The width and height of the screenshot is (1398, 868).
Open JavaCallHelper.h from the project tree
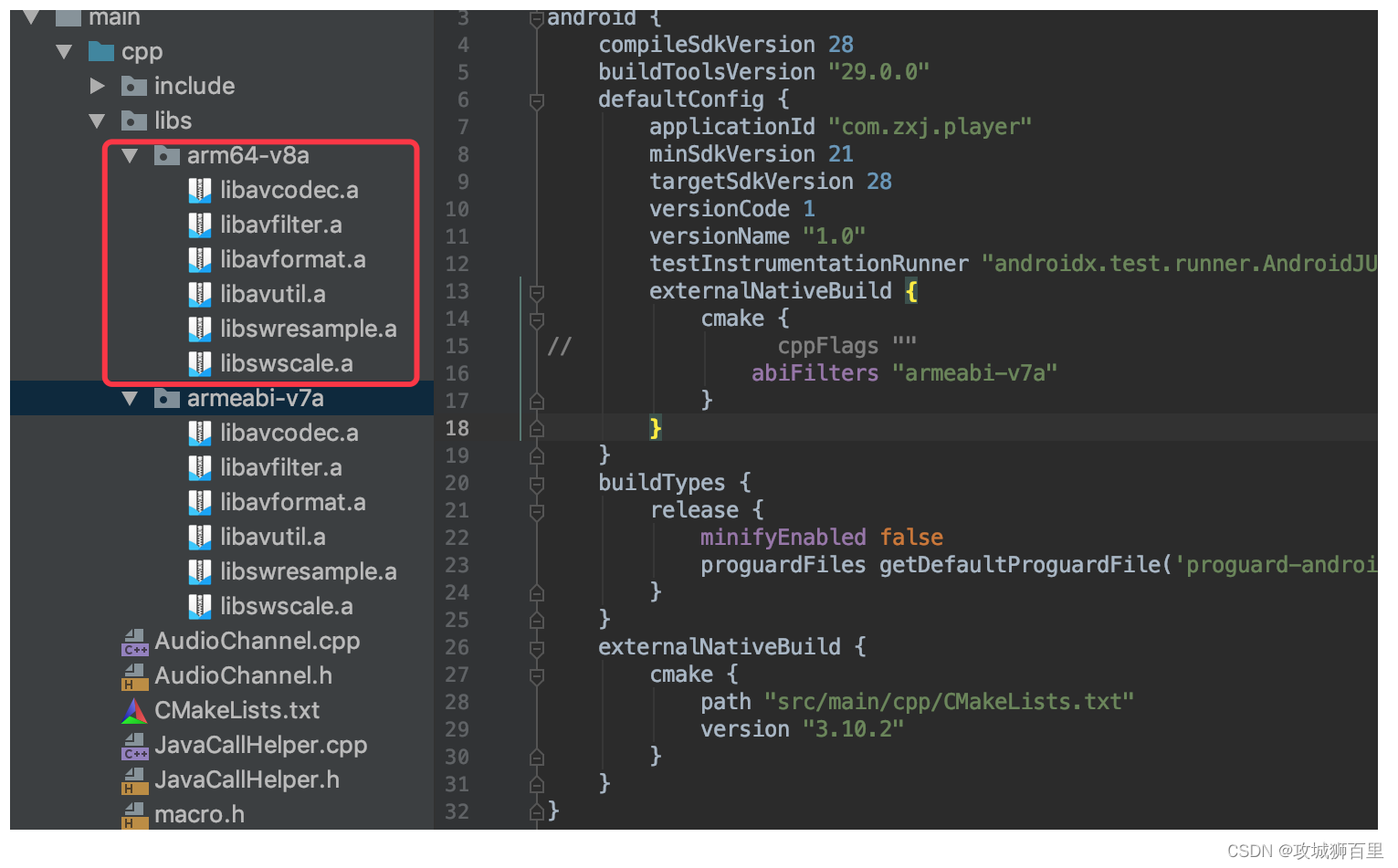(247, 779)
